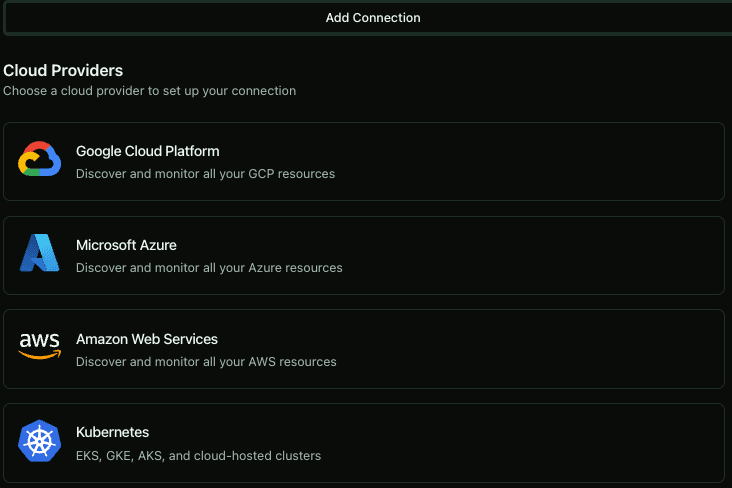Click 'Discover and monitor all your GCP resources'

[x=205, y=174]
